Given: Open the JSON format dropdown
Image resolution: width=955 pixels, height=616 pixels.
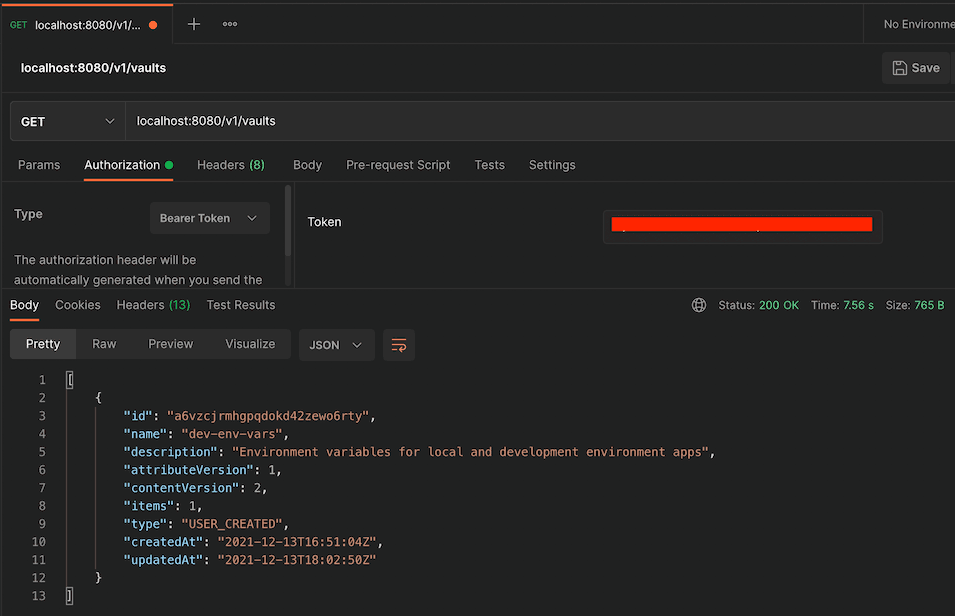Looking at the screenshot, I should coord(336,345).
